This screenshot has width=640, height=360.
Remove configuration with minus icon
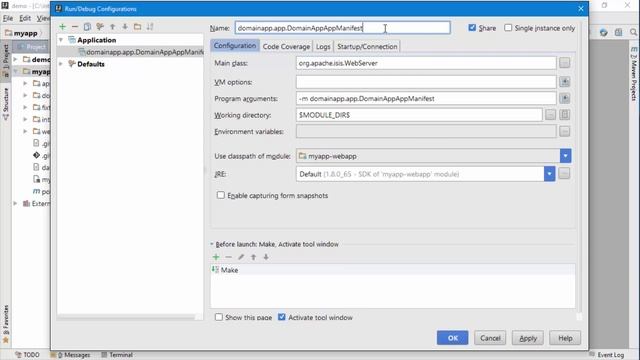(75, 27)
